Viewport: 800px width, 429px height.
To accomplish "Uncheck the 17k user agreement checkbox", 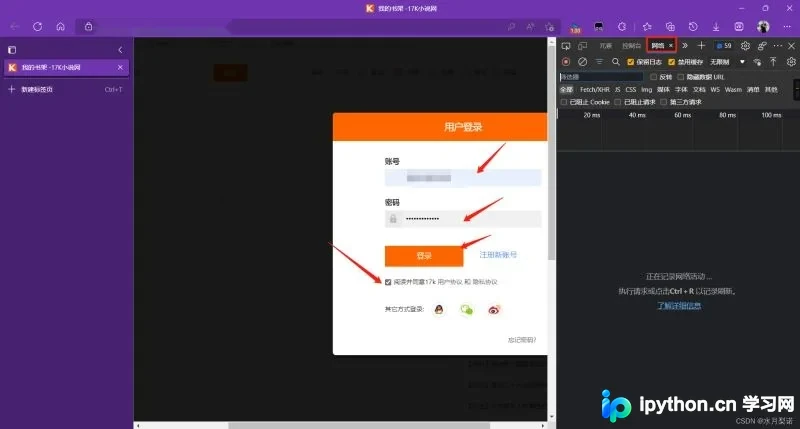I will tap(388, 282).
